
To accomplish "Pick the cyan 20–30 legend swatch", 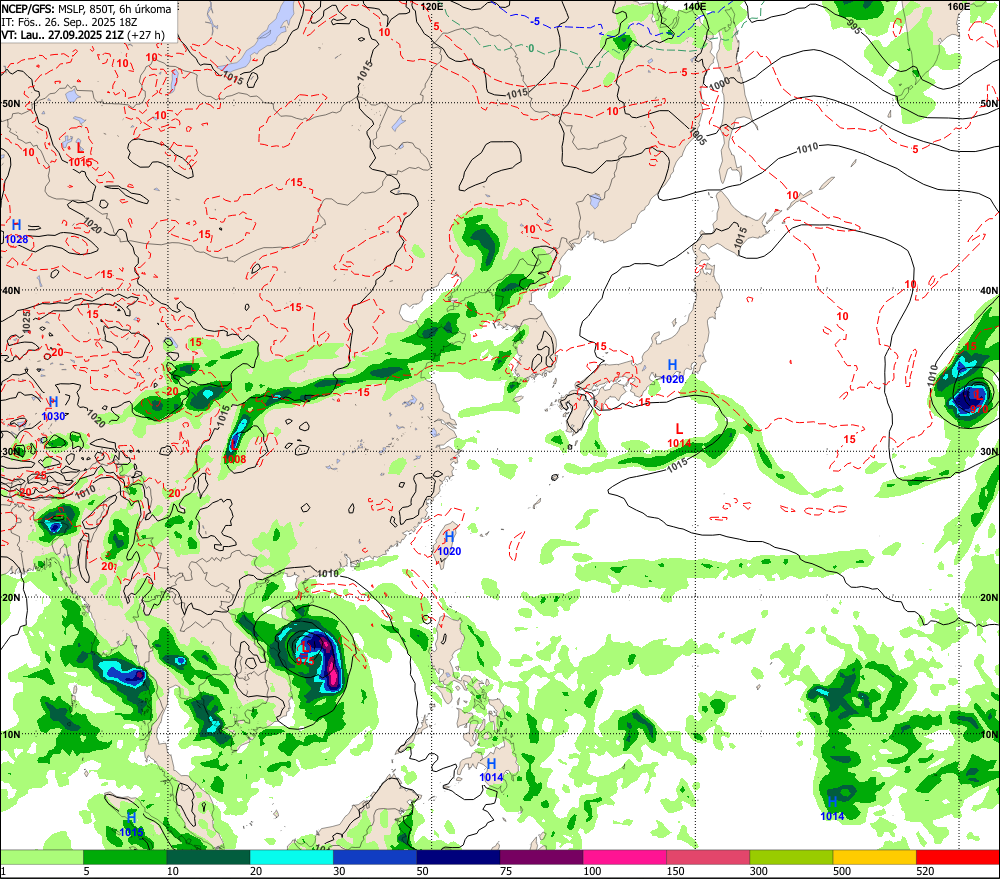I will coord(291,857).
